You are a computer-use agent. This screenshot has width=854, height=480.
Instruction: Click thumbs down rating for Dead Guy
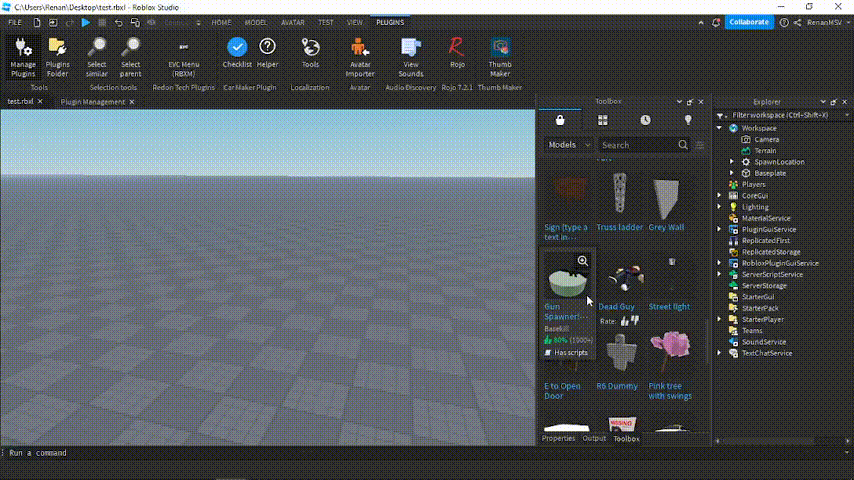click(x=634, y=321)
